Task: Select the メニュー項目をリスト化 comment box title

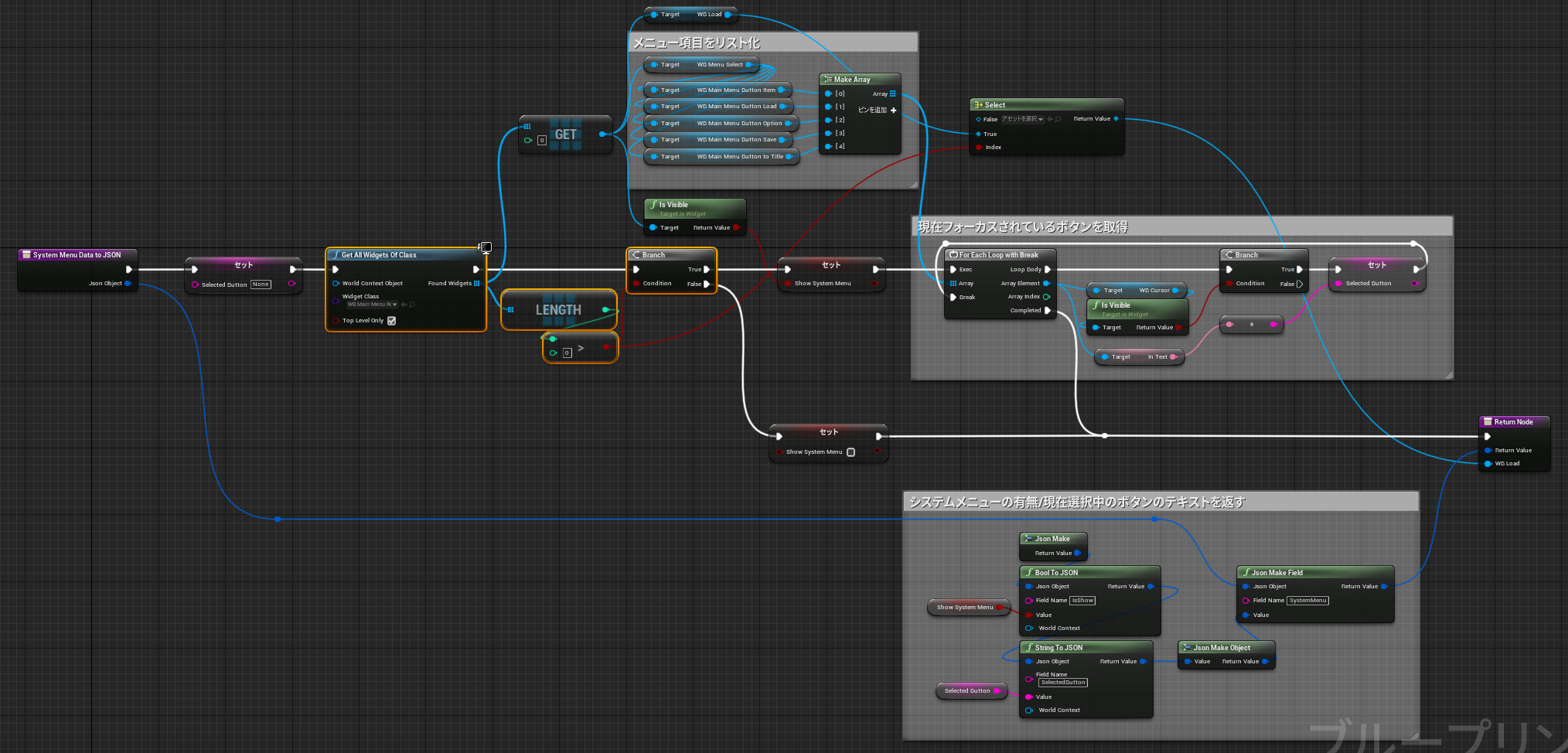Action: point(696,43)
